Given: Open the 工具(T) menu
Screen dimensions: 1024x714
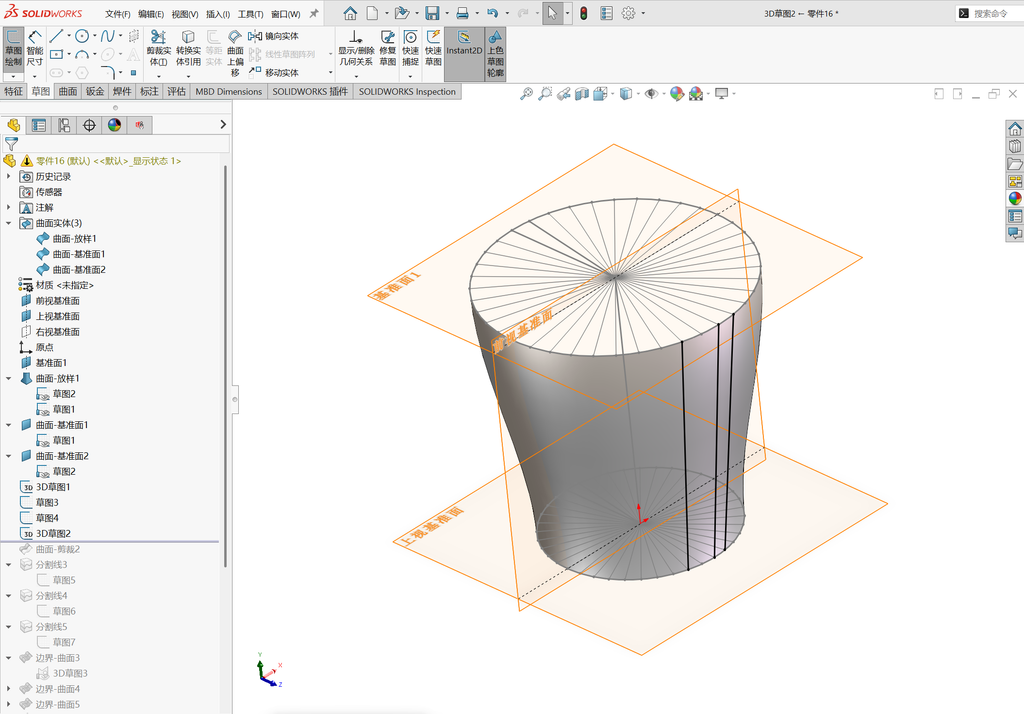Looking at the screenshot, I should [x=250, y=14].
